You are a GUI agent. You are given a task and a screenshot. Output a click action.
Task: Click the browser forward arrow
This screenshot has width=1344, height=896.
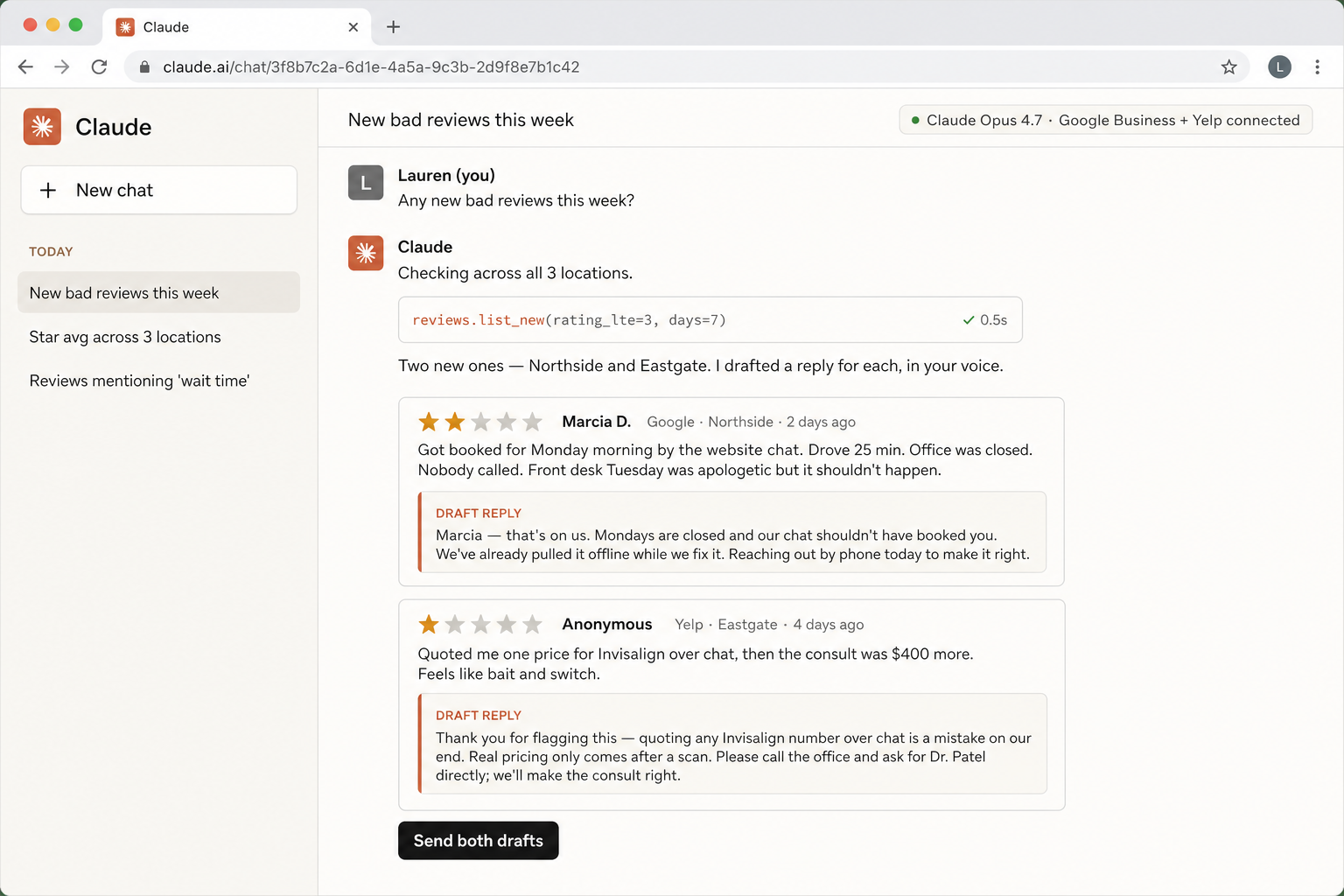click(x=62, y=66)
